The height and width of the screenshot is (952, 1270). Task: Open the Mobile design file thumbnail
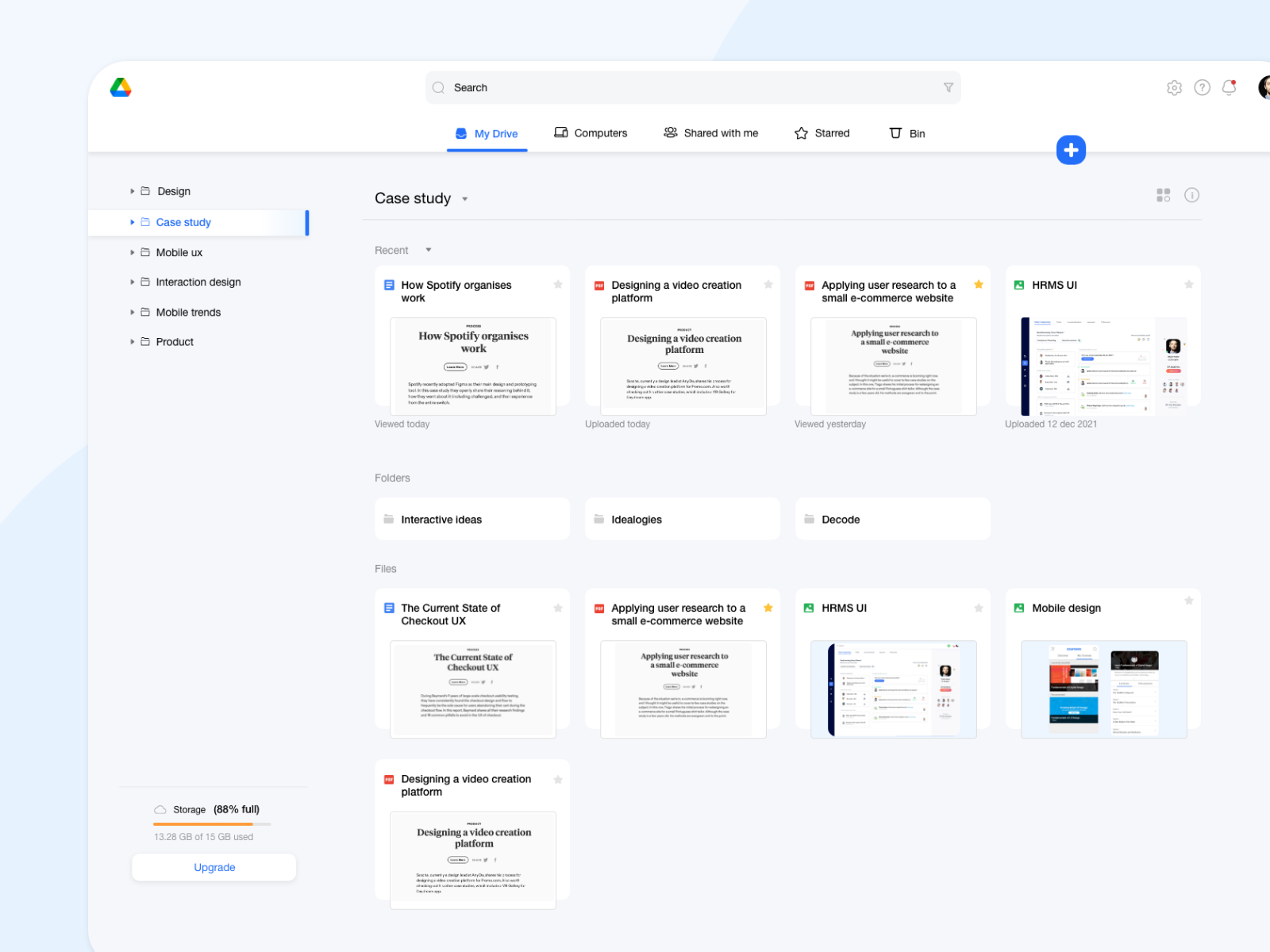(1102, 689)
